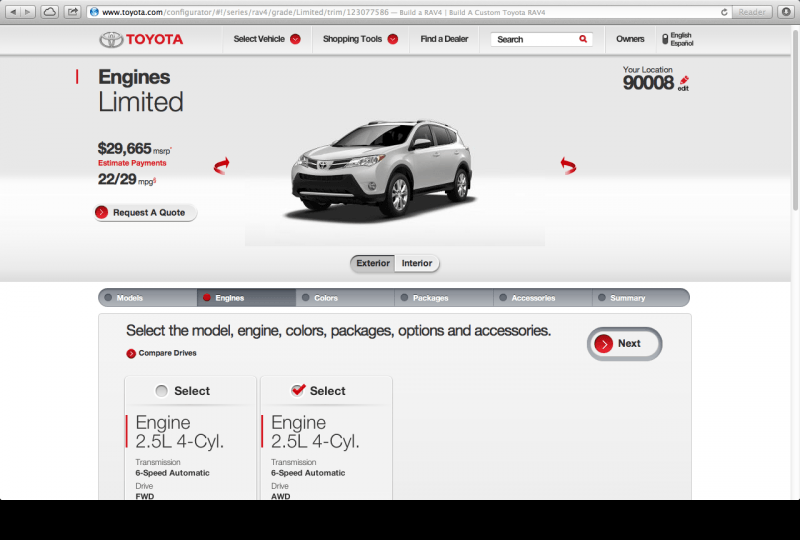Screen dimensions: 800x540
Task: Select the checked AWD engine option
Action: coord(298,390)
